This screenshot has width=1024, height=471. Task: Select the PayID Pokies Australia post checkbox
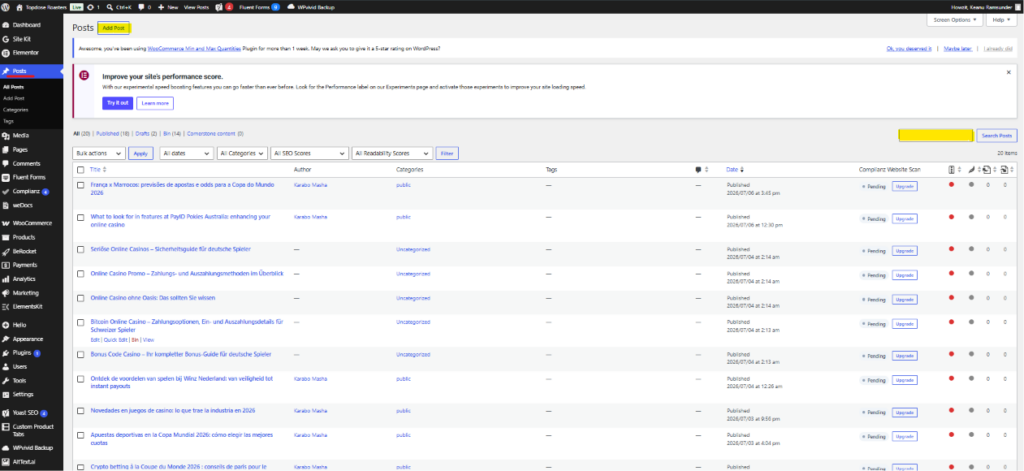[80, 217]
